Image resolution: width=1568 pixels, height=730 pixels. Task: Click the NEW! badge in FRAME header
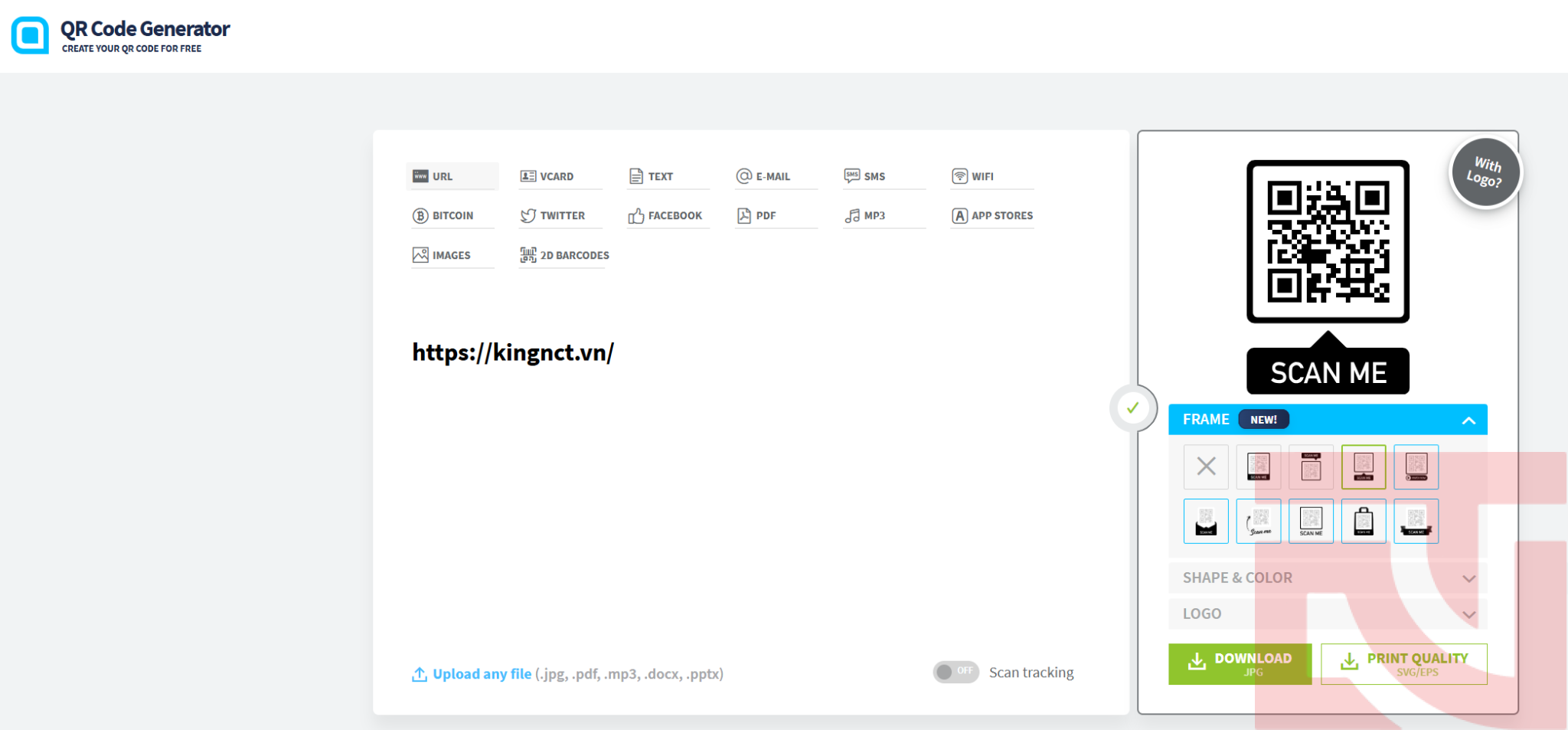(1264, 420)
